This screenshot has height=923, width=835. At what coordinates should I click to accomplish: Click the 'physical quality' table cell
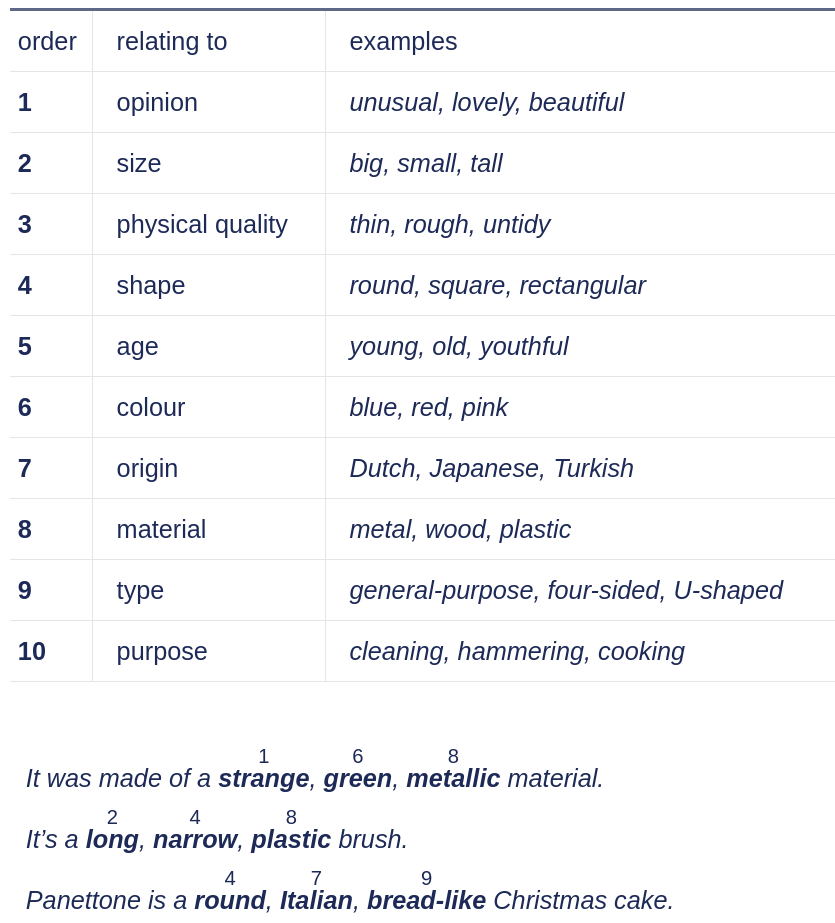pos(202,224)
